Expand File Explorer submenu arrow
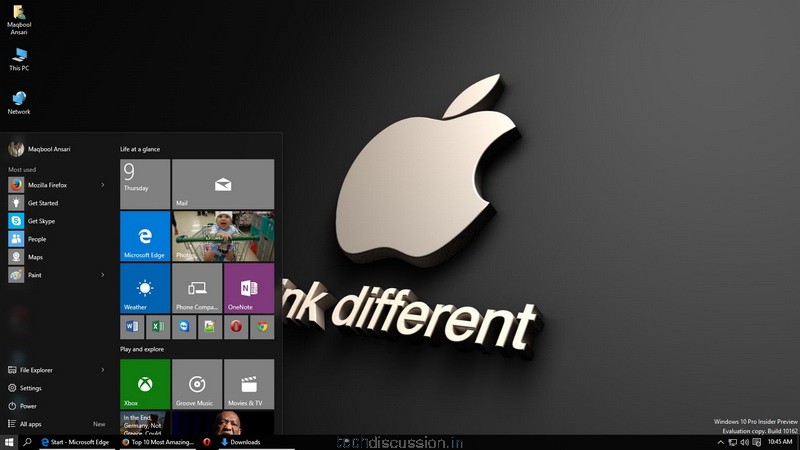Screen dimensions: 800x450 click(x=103, y=370)
